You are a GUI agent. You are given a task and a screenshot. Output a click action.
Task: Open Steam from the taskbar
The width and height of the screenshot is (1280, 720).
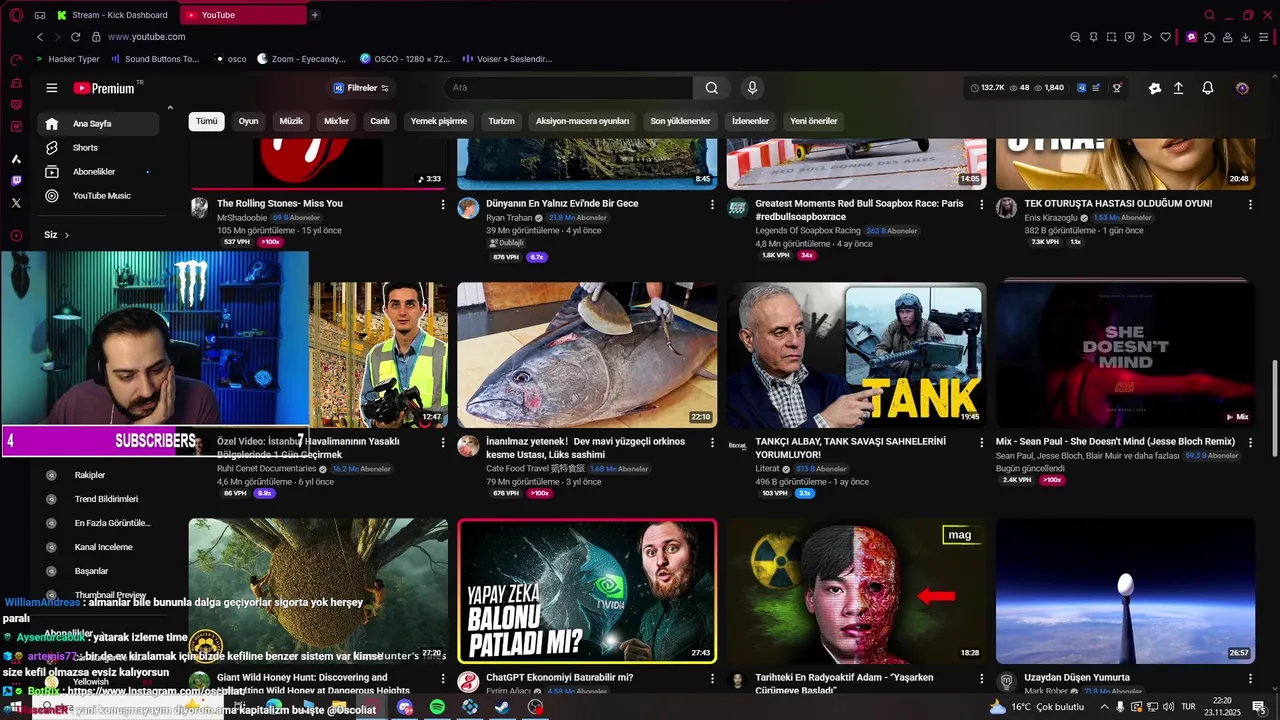[x=502, y=707]
